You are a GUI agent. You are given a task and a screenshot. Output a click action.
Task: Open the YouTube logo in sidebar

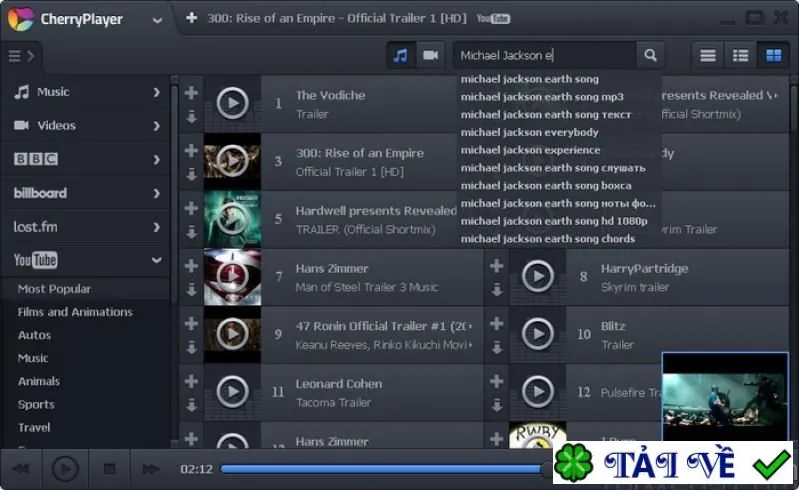[36, 260]
